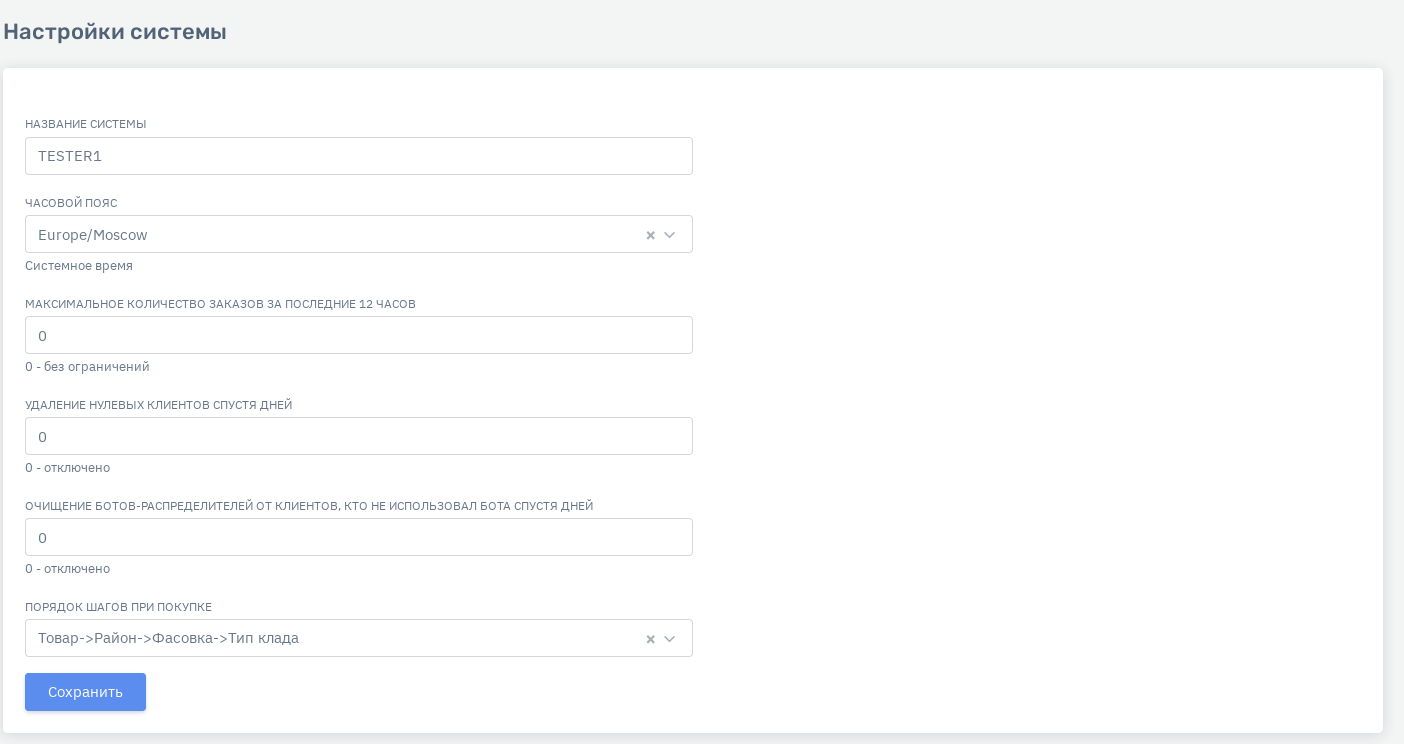This screenshot has height=744, width=1404.
Task: Expand the Порядок шагов при покупке arrow
Action: 670,639
